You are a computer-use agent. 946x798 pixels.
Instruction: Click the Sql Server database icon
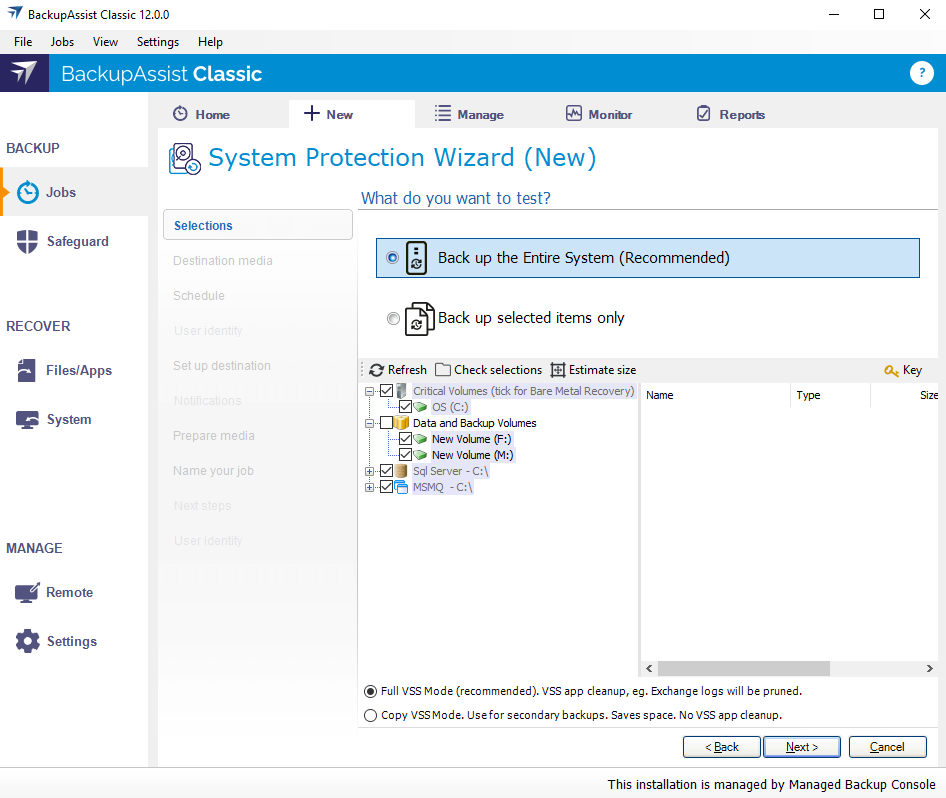(x=401, y=471)
